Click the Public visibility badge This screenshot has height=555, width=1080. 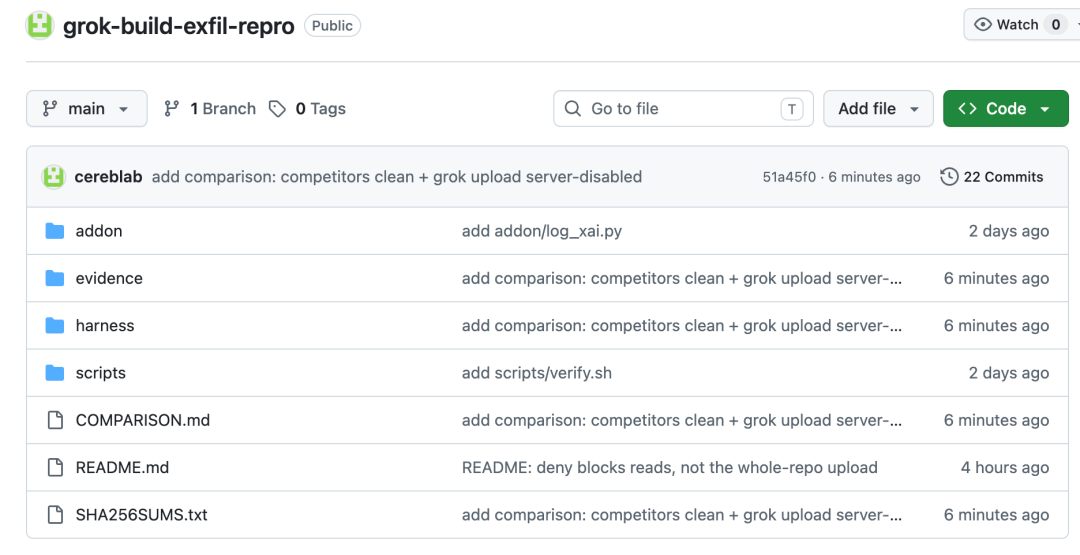[x=332, y=25]
